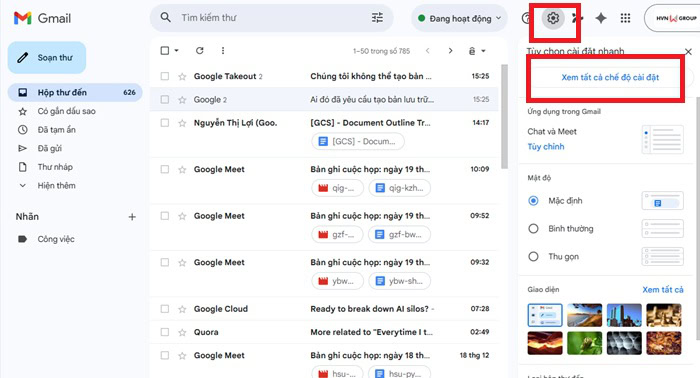The height and width of the screenshot is (378, 700).
Task: Open the Đang hoạt động status dropdown
Action: 459,18
